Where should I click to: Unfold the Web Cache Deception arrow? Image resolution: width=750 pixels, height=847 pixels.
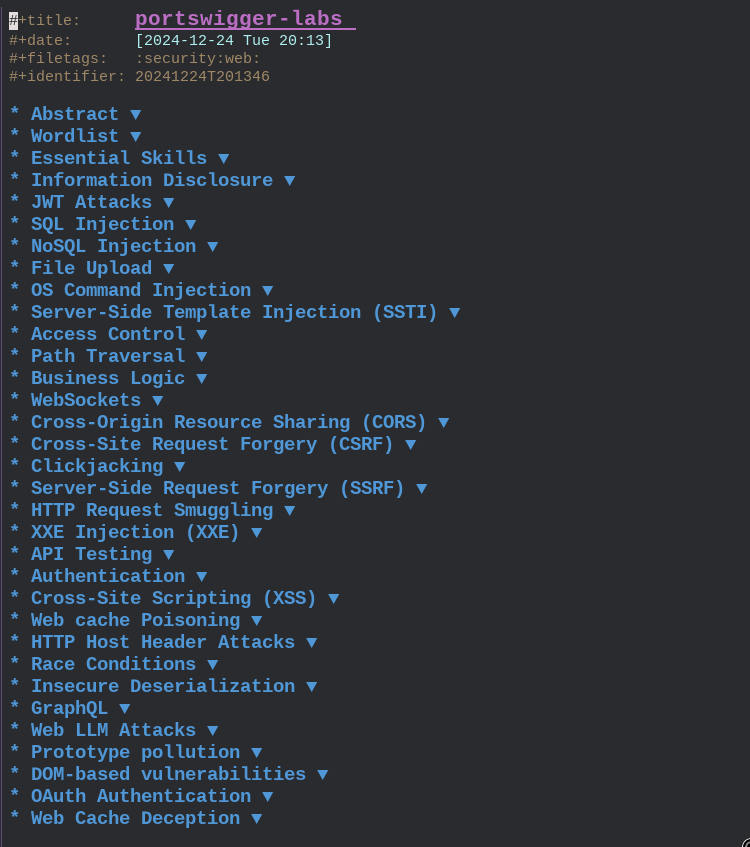[x=257, y=819]
